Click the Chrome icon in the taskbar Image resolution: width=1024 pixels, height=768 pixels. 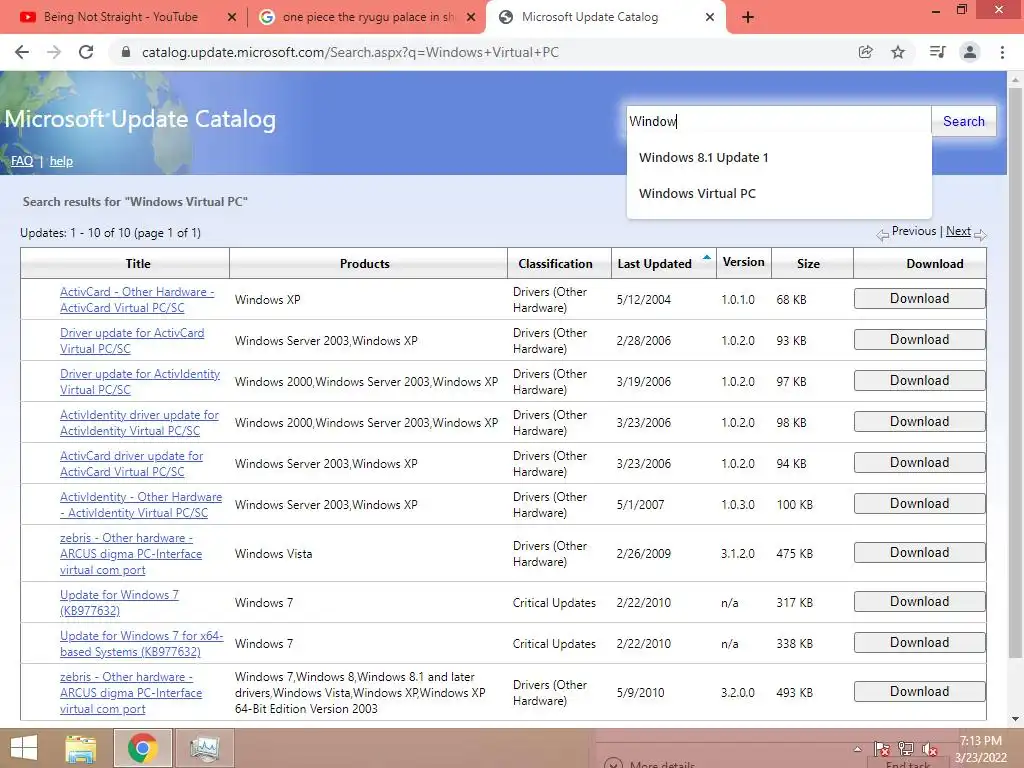[x=142, y=748]
